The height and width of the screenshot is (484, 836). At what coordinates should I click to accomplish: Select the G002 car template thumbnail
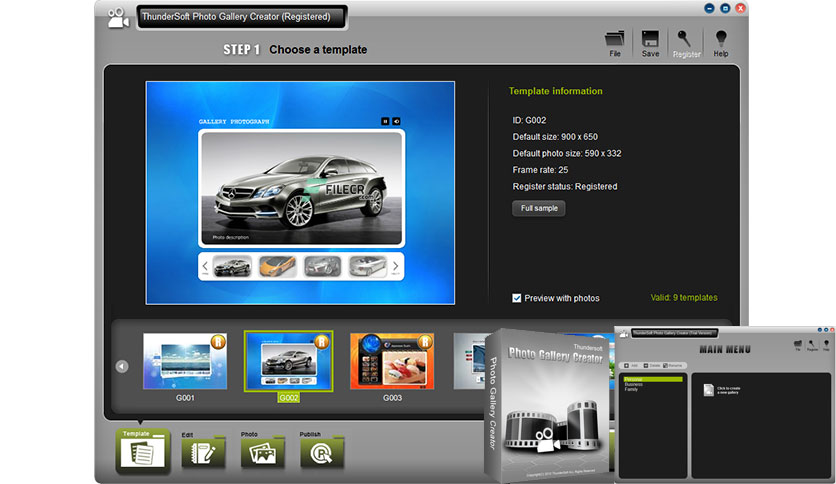coord(288,361)
